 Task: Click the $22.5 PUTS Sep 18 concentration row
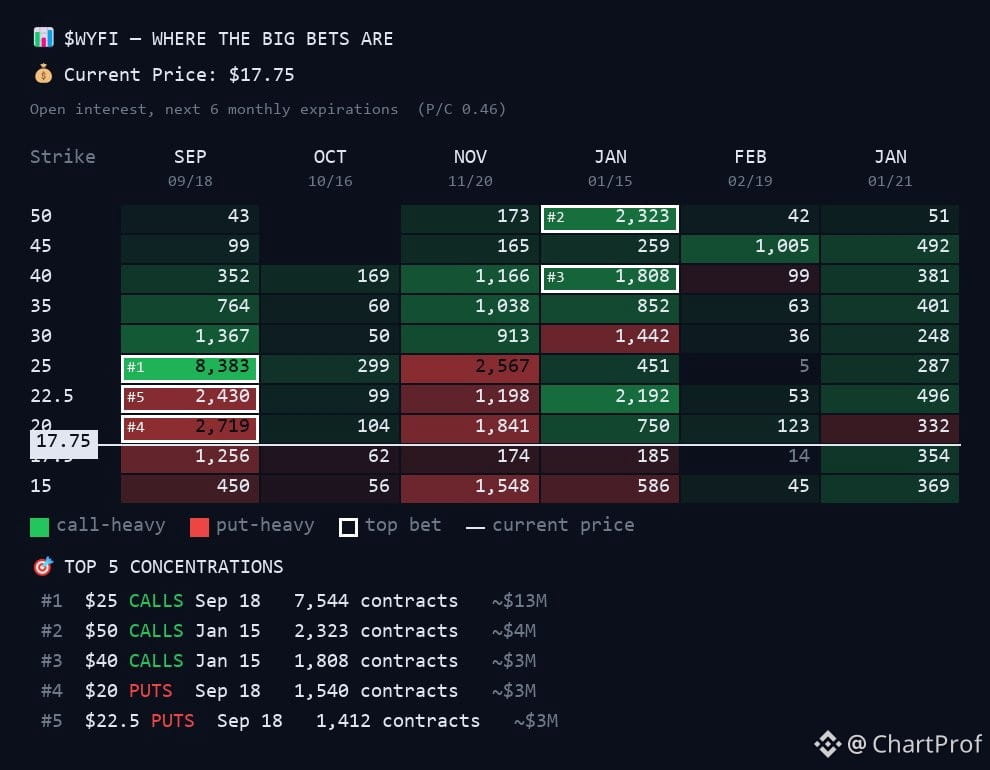[299, 721]
